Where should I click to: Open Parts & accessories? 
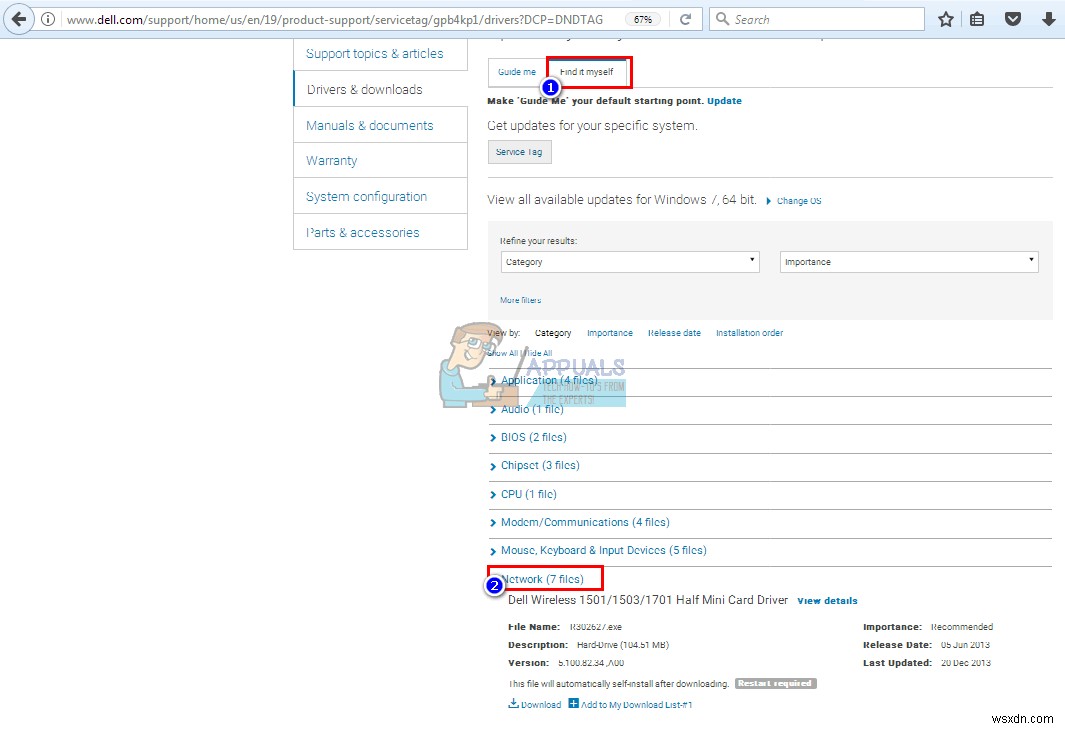363,232
